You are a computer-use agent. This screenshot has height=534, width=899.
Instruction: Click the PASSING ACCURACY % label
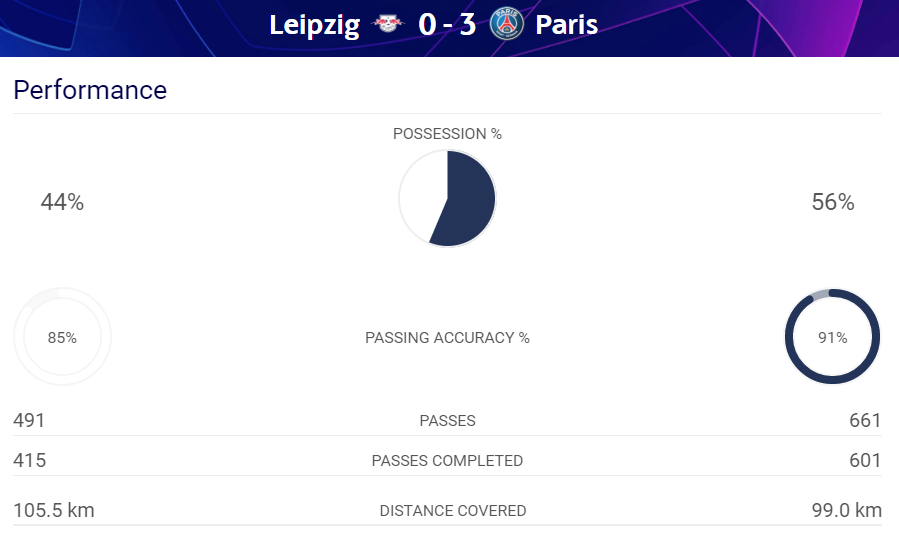(x=447, y=338)
